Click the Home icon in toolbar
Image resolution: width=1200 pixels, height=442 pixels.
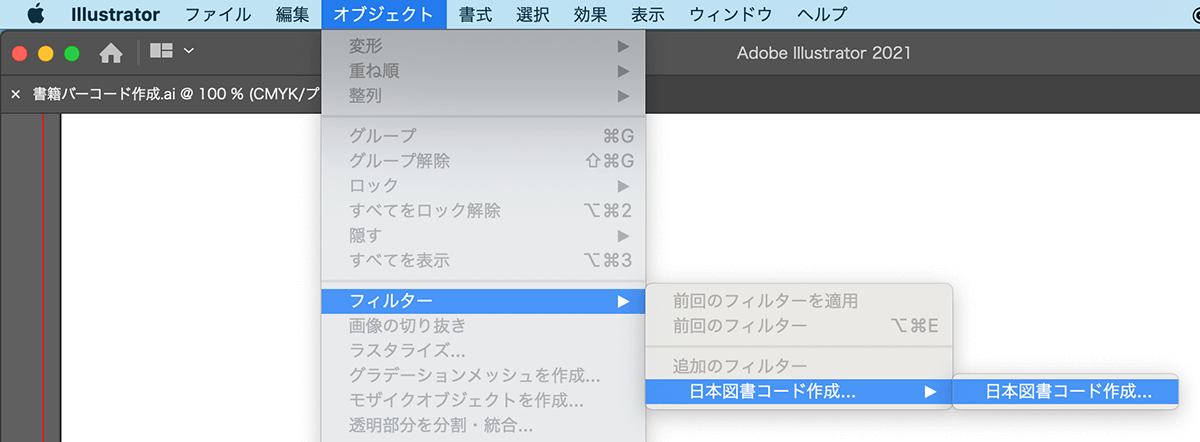pos(111,53)
